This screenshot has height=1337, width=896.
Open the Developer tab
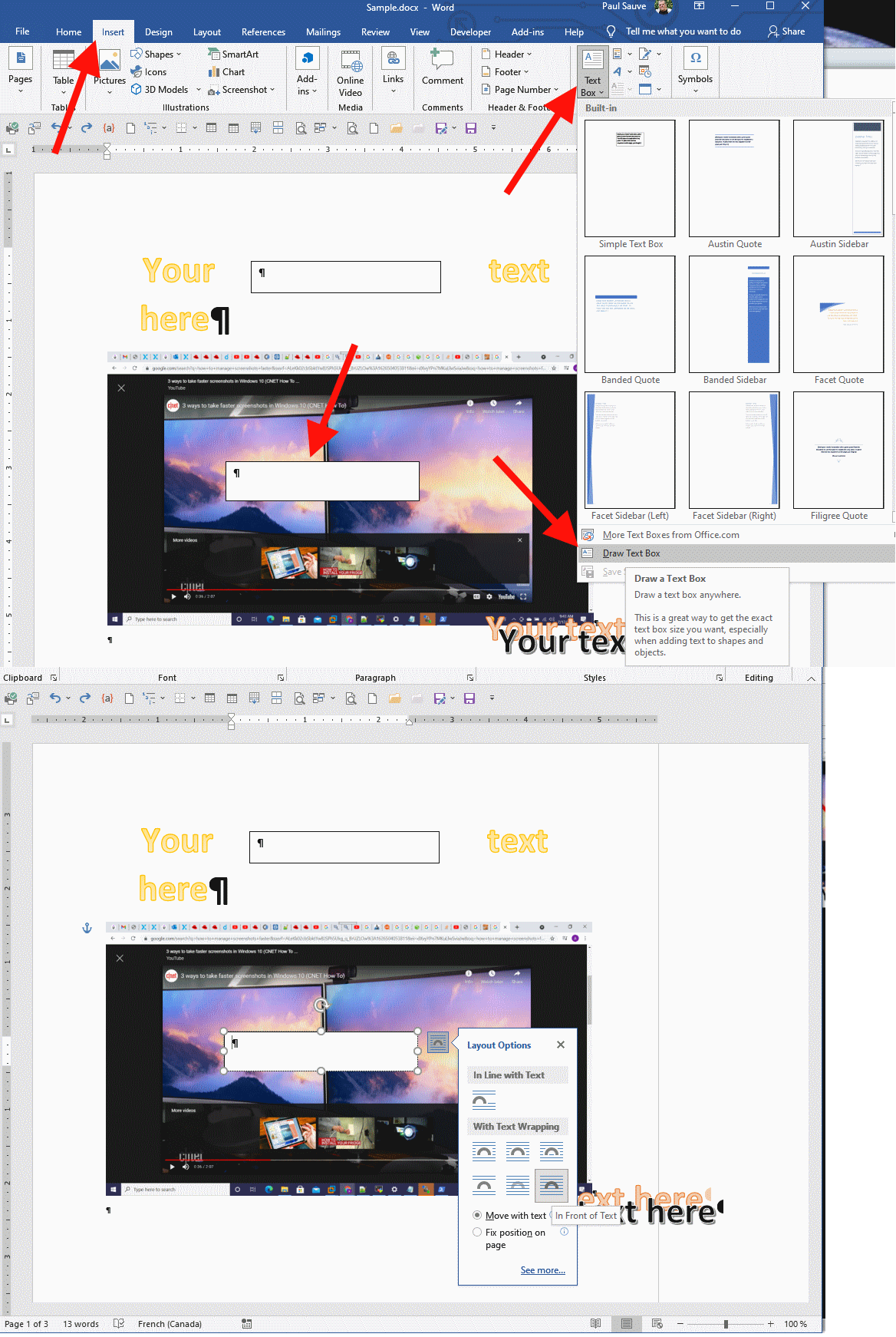[470, 32]
